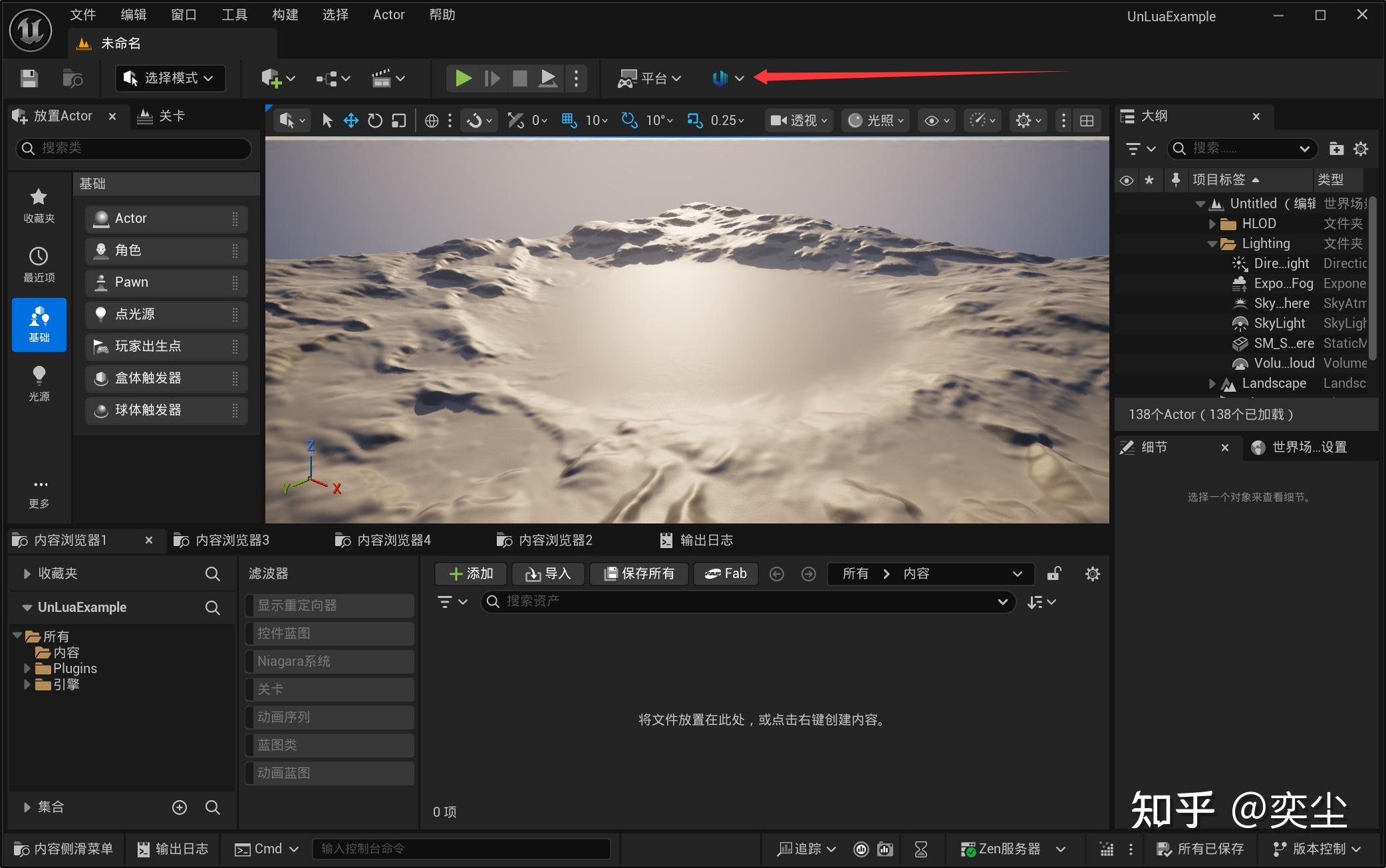Save the current level with the floppy disk icon
Image resolution: width=1386 pixels, height=868 pixels.
click(29, 78)
